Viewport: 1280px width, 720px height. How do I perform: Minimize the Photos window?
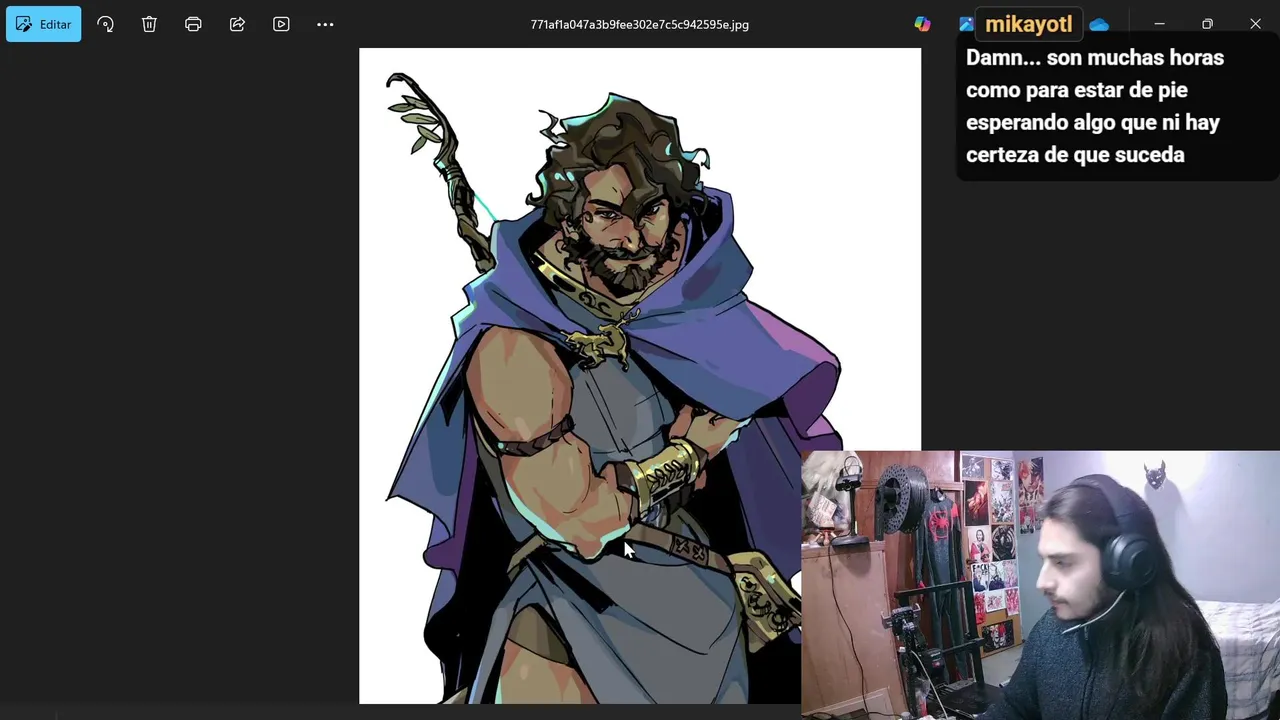(1159, 24)
